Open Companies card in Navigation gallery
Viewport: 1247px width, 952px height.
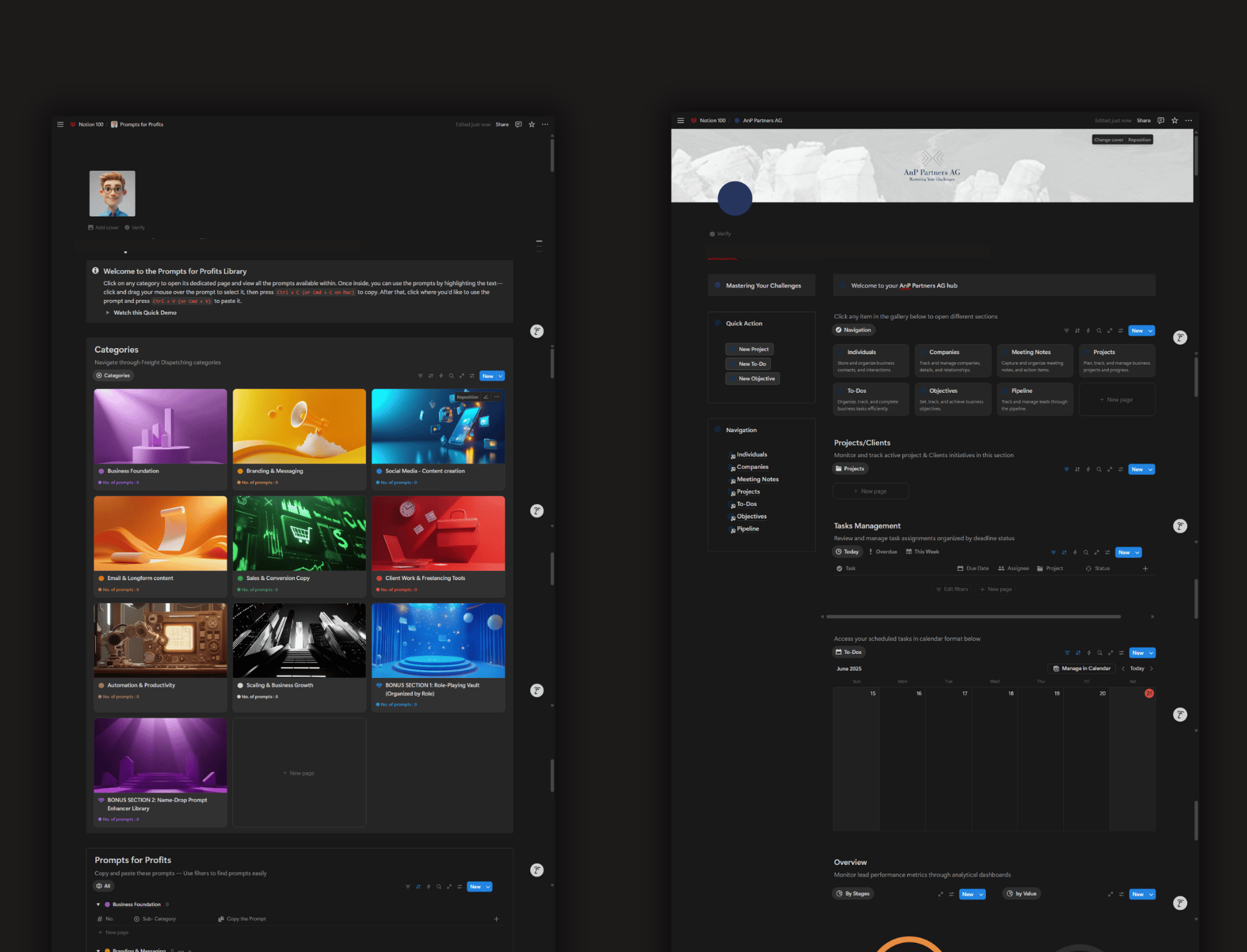tap(953, 361)
